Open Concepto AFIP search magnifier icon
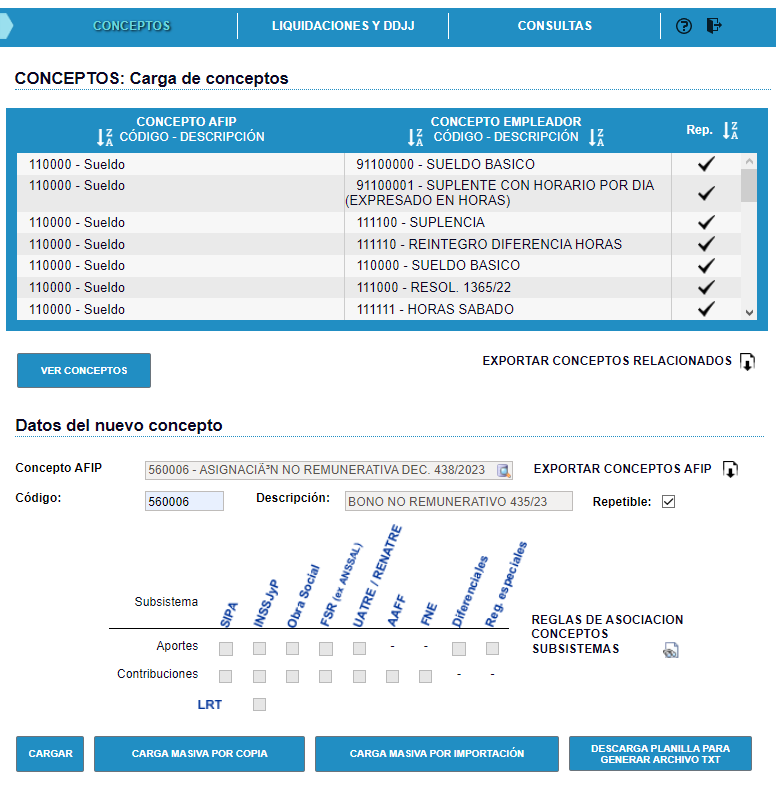The width and height of the screenshot is (776, 791). point(503,470)
